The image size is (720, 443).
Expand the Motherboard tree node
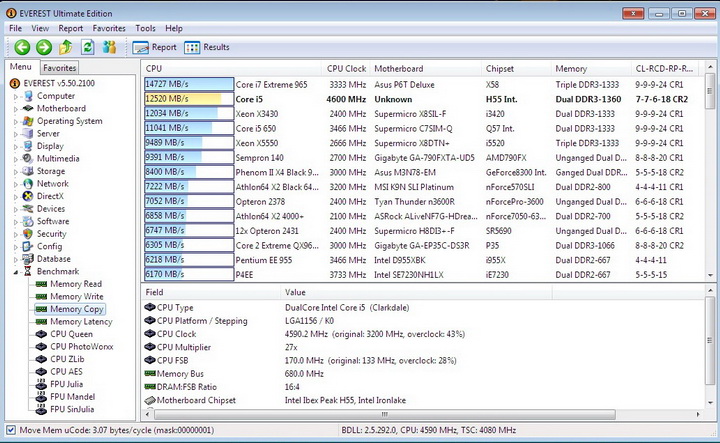[16, 109]
